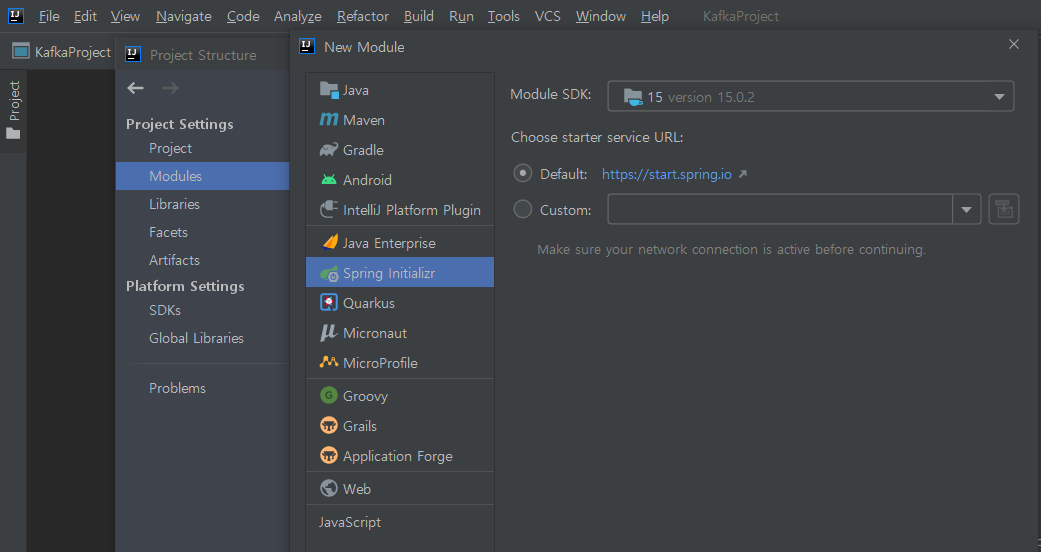
Task: Click the back arrow in Project Structure
Action: tap(135, 88)
